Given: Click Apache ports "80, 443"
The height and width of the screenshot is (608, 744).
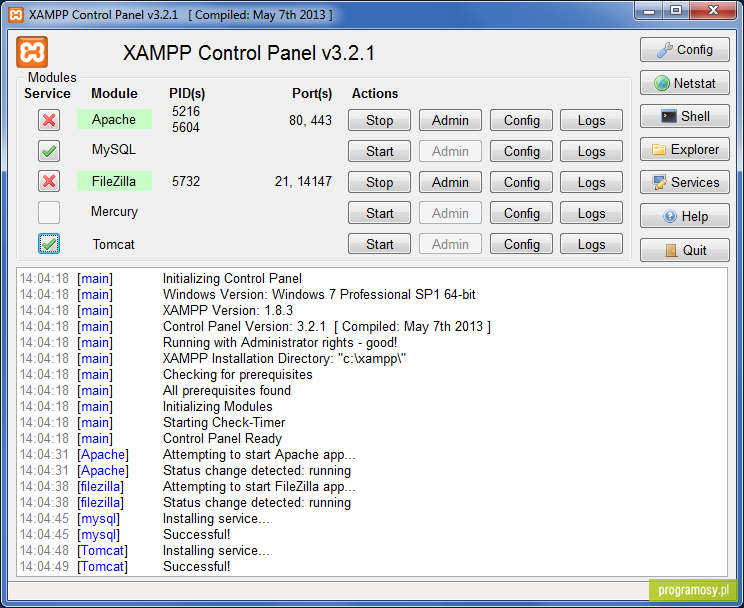Looking at the screenshot, I should (310, 120).
